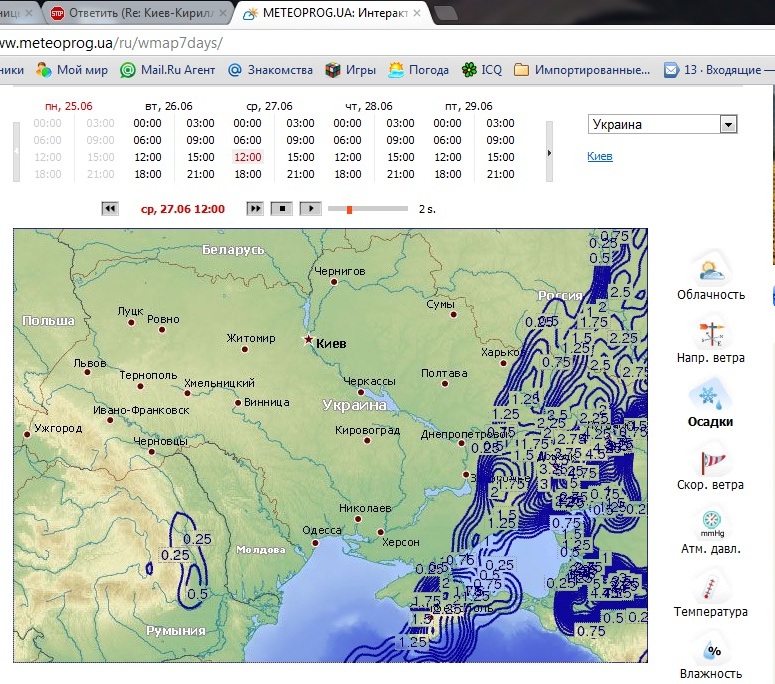Image resolution: width=775 pixels, height=684 pixels.
Task: Play the forecast animation
Action: 311,208
